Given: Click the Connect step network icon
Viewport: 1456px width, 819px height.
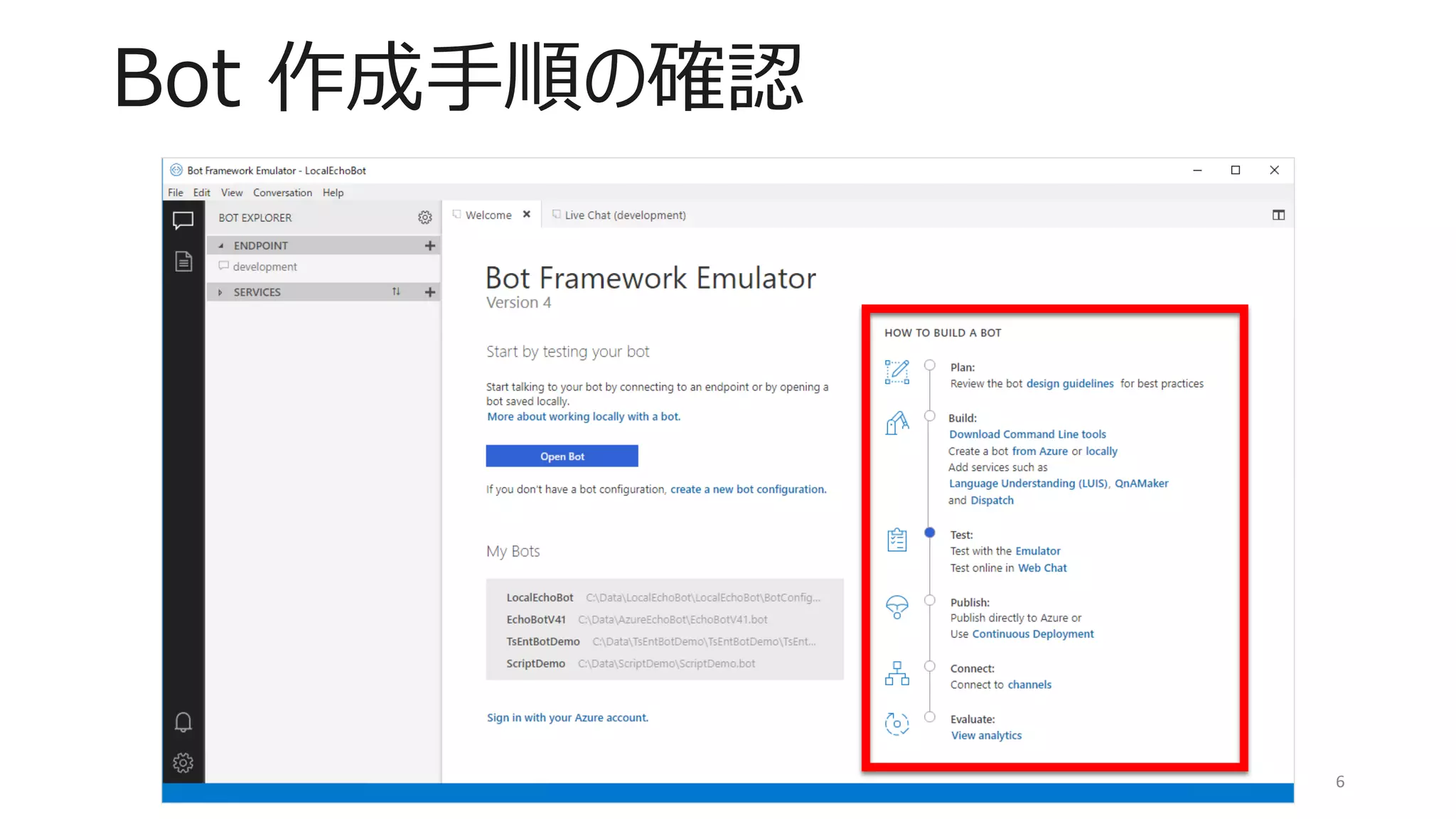Looking at the screenshot, I should point(897,673).
